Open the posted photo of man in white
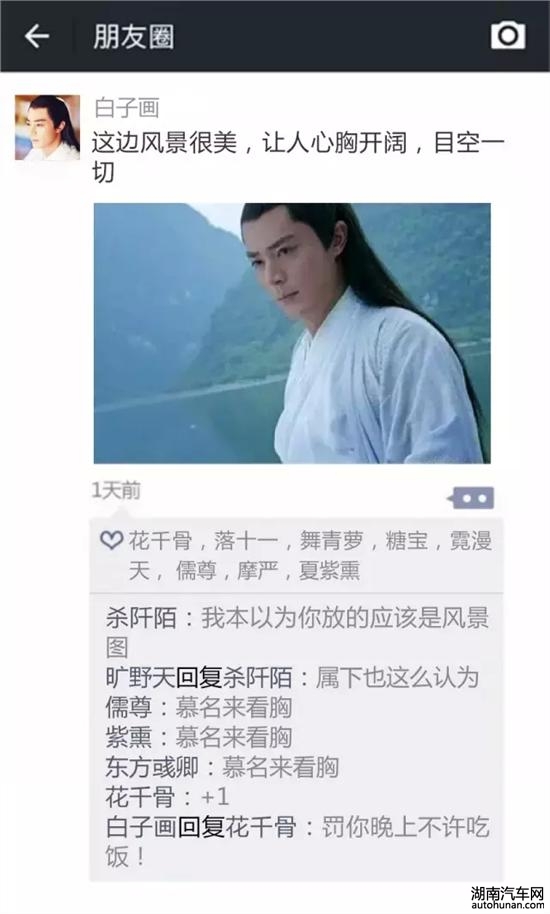Screen dimensions: 550x914 (292, 333)
